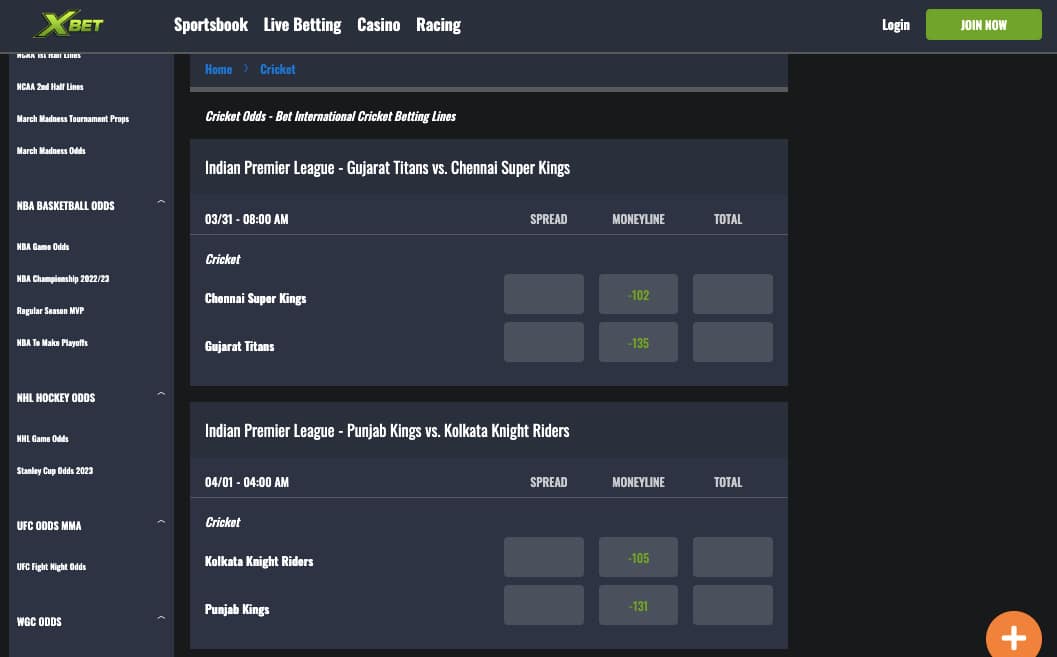Open Regular Season MVP odds
The width and height of the screenshot is (1057, 657).
(51, 311)
